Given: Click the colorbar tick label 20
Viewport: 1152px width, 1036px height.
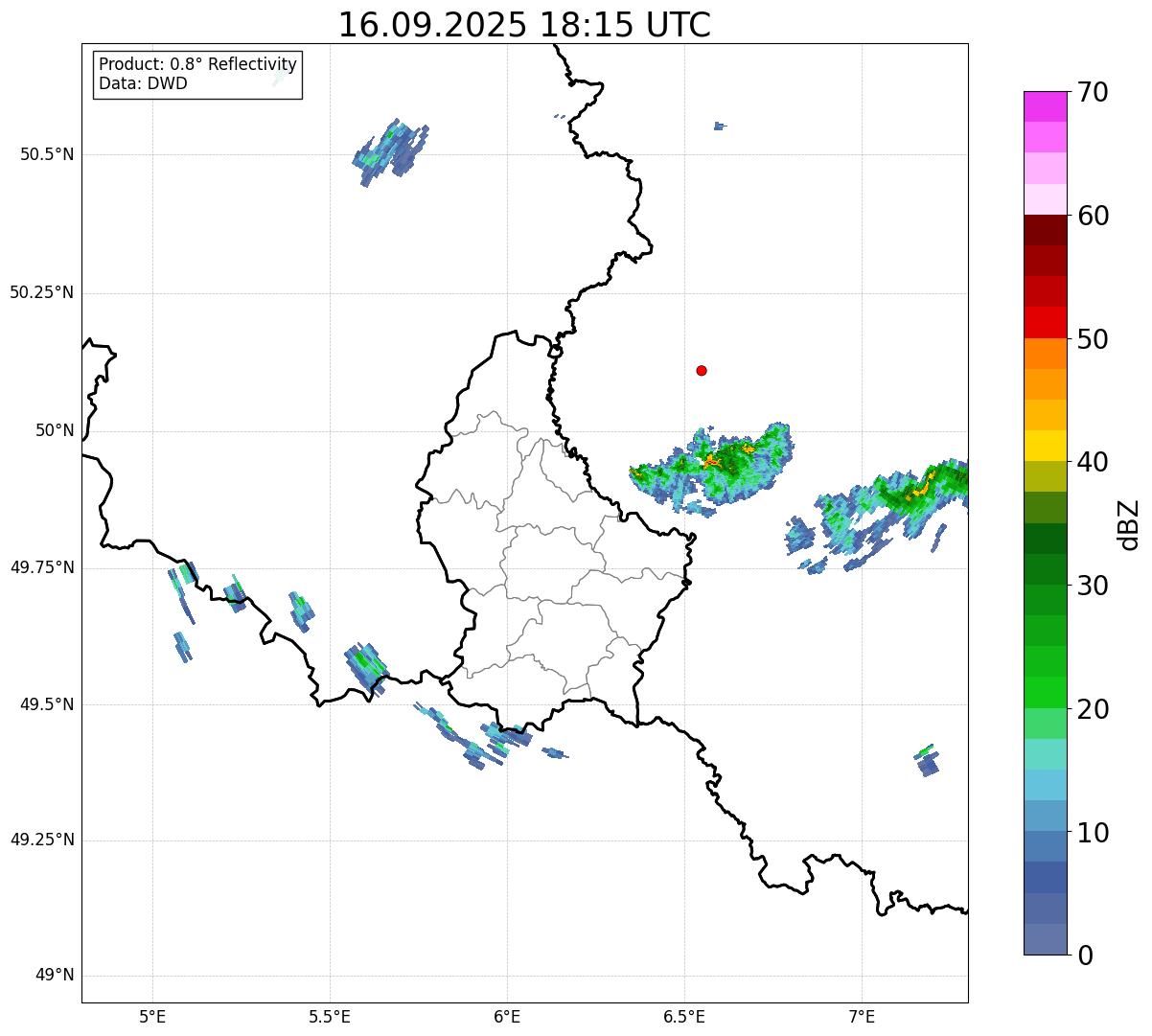Looking at the screenshot, I should (x=1093, y=709).
